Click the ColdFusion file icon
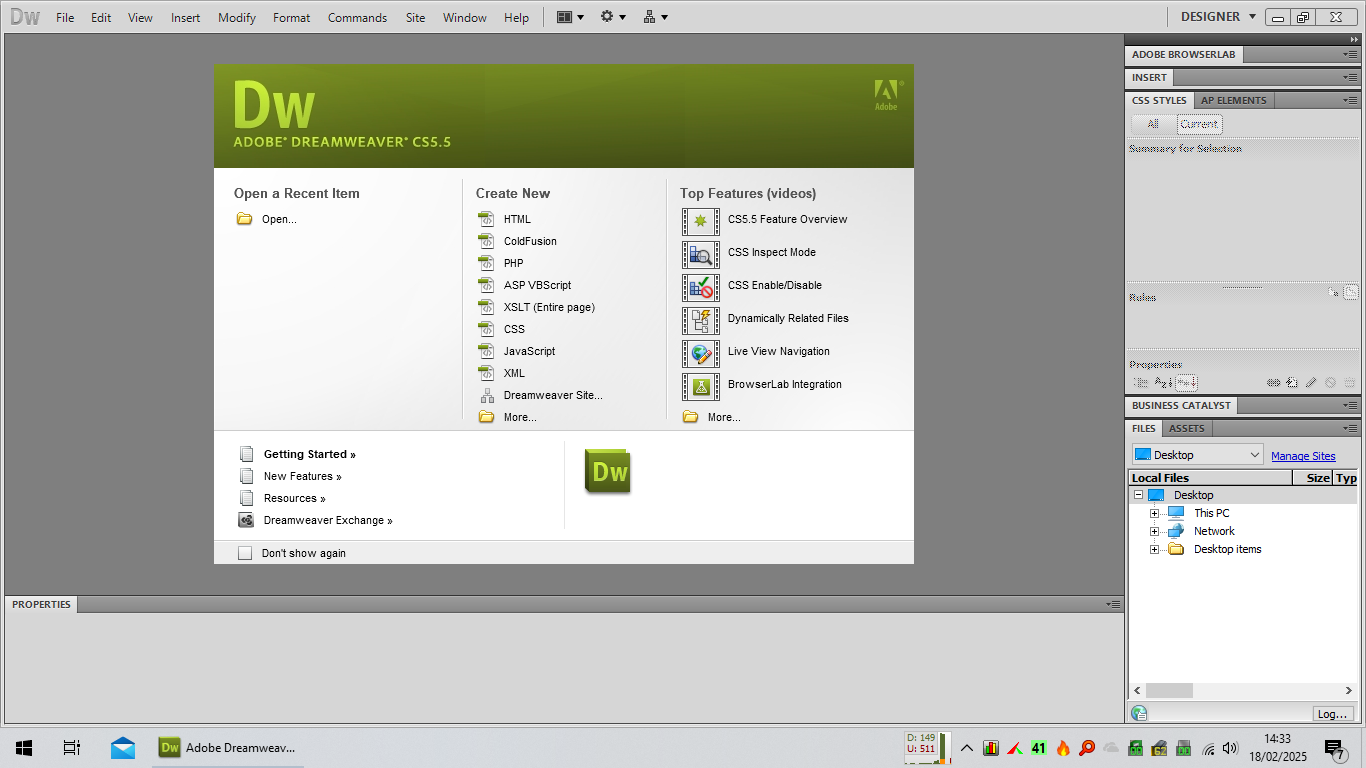The height and width of the screenshot is (768, 1366). [486, 241]
